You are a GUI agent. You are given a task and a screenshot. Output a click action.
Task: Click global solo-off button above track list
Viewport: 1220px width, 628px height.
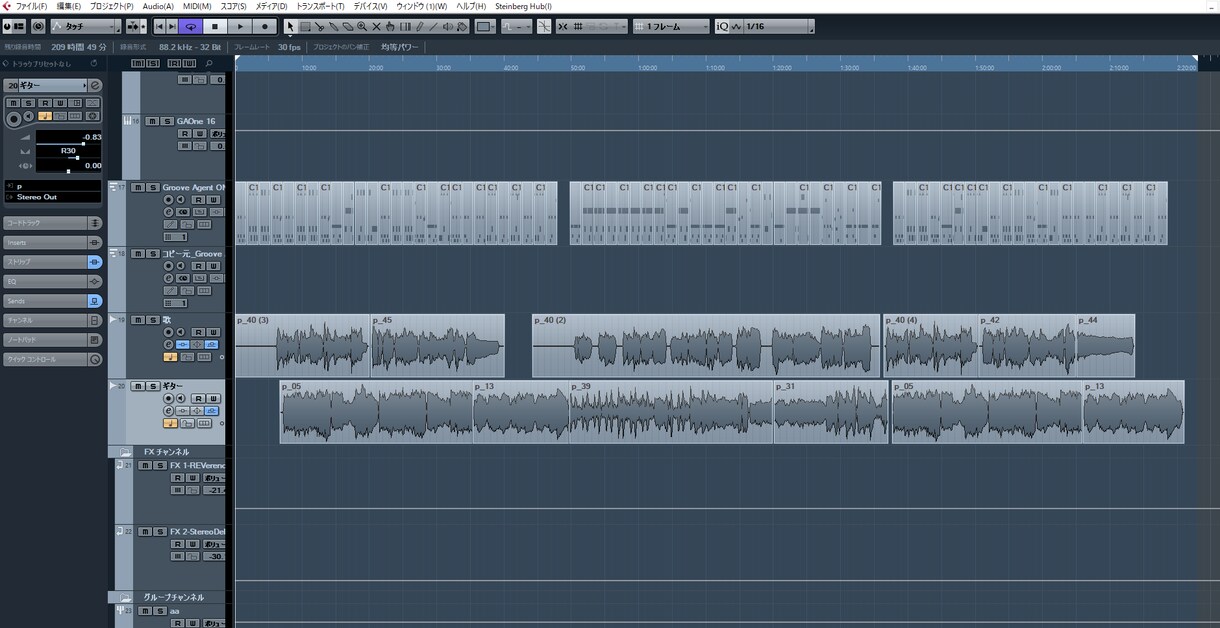click(153, 63)
